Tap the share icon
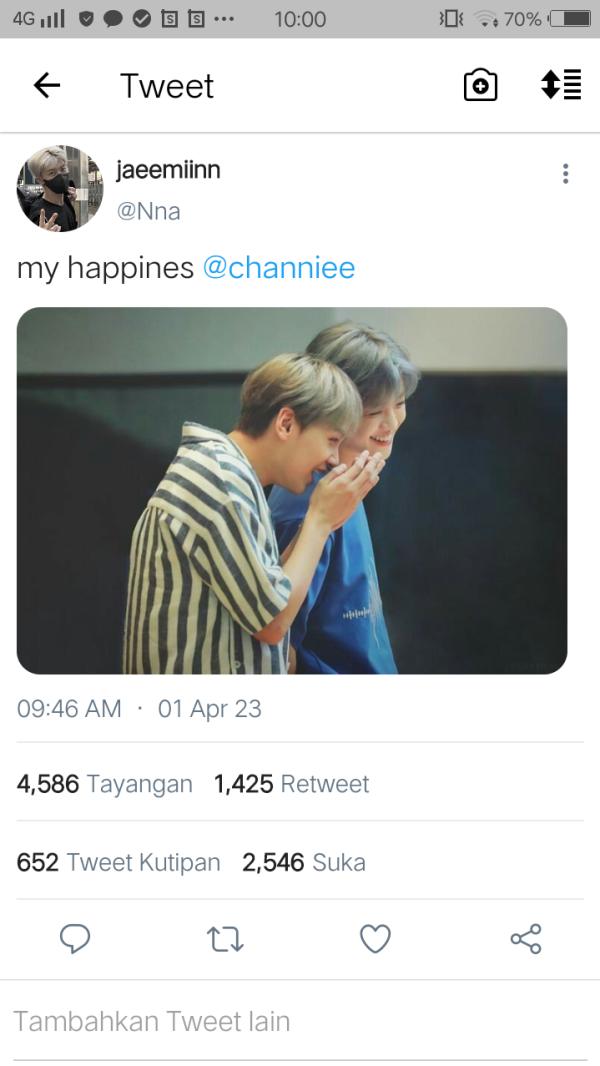The height and width of the screenshot is (1066, 600). pos(525,939)
